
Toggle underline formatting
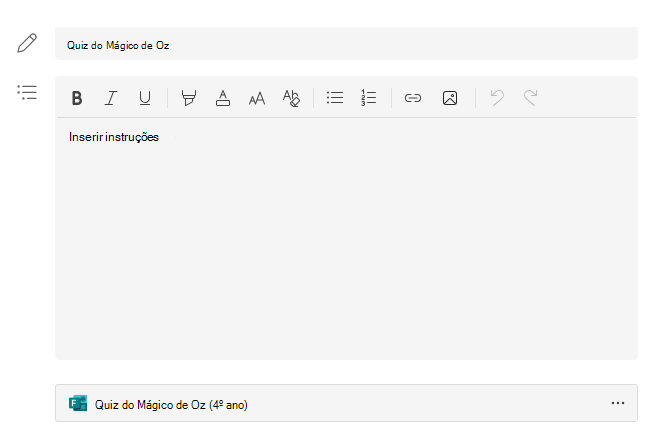(x=145, y=98)
